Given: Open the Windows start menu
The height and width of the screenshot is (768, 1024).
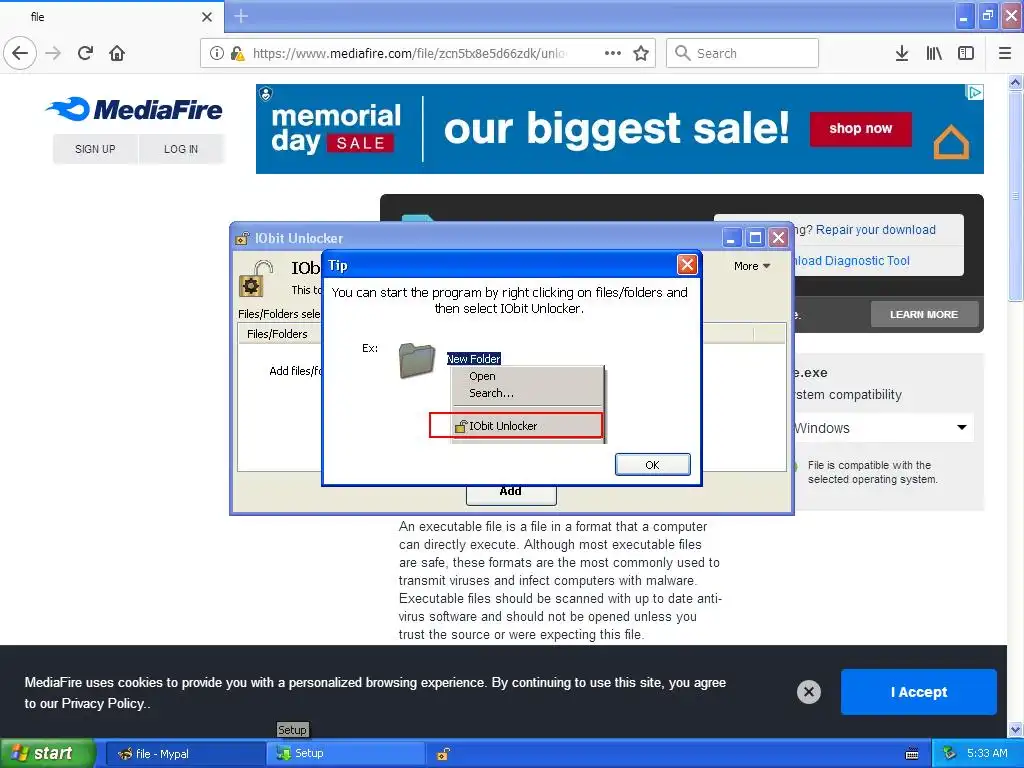Looking at the screenshot, I should click(48, 753).
